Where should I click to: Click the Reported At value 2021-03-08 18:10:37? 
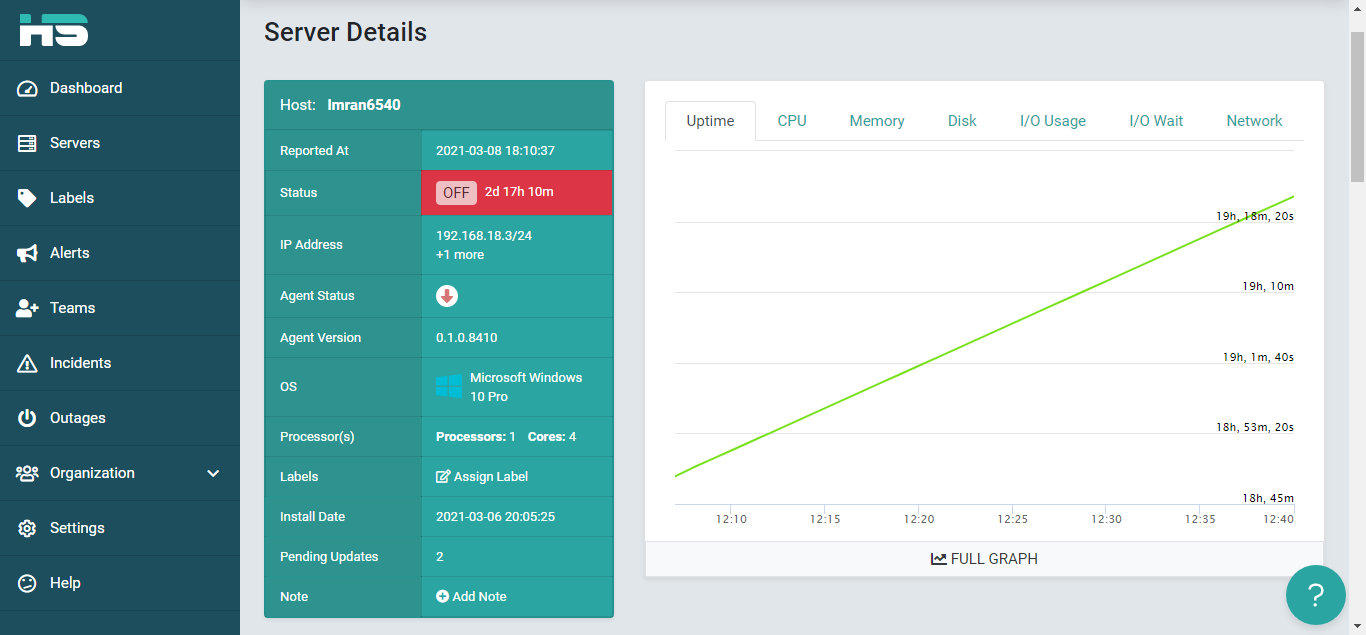coord(495,151)
